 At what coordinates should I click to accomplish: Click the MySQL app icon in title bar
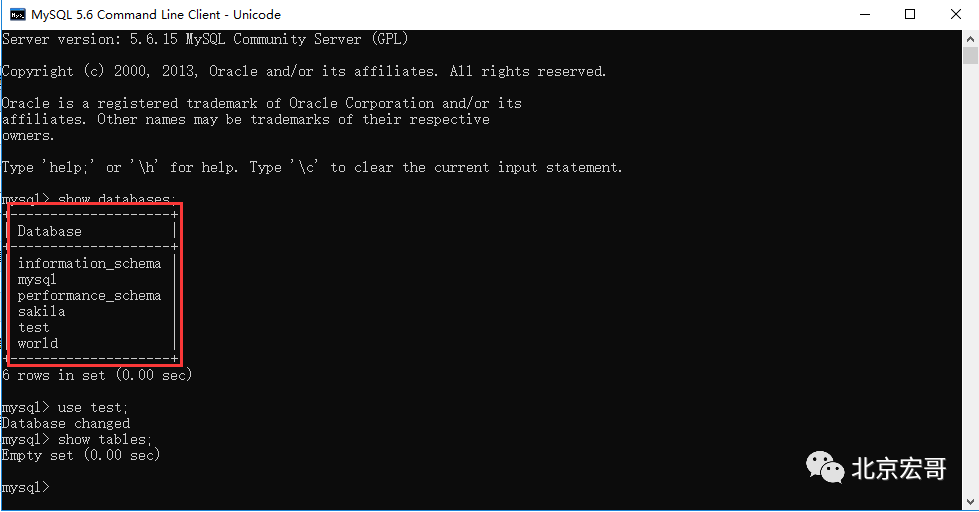point(17,14)
